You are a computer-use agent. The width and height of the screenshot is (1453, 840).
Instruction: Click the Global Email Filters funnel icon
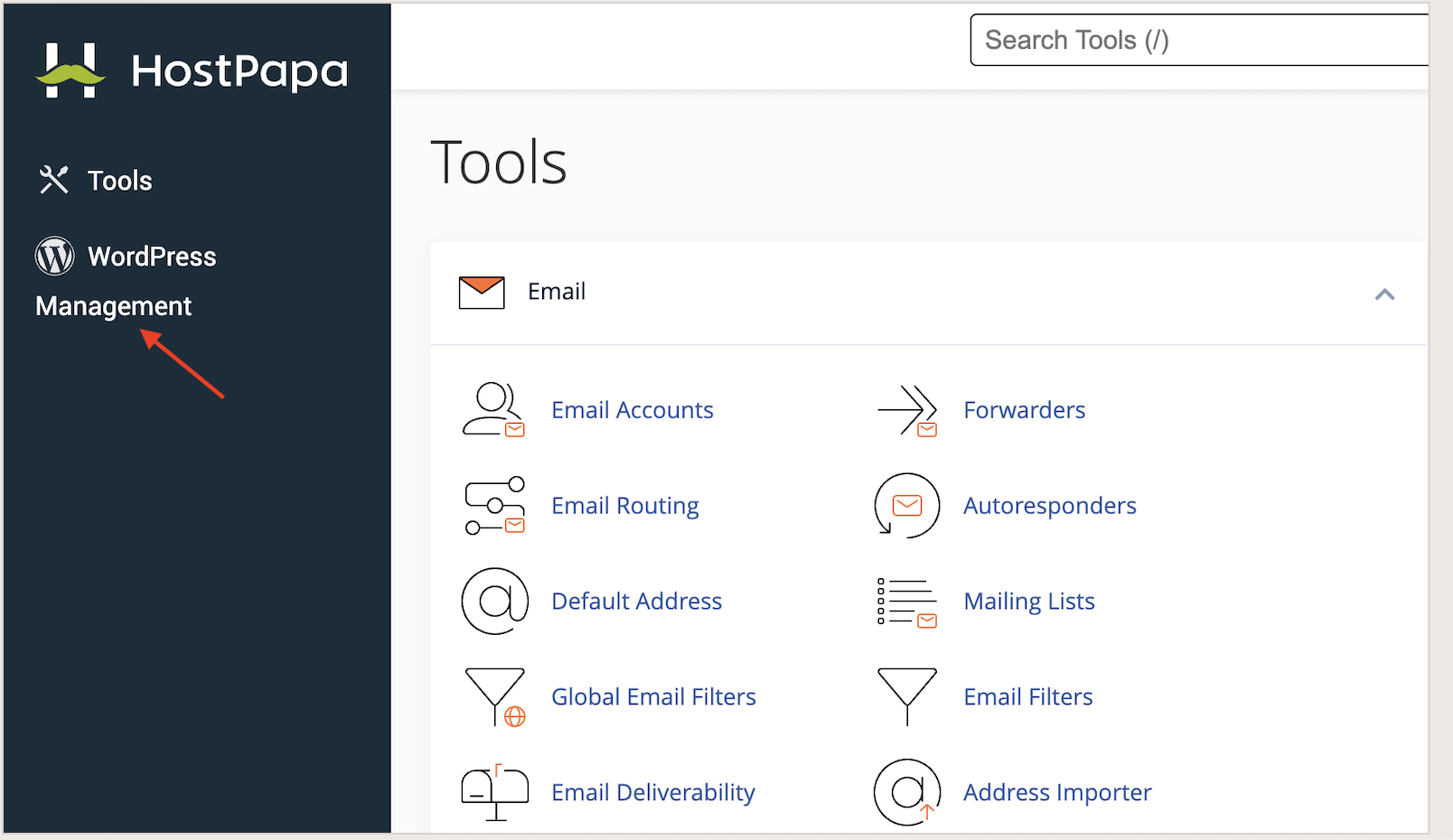pos(495,697)
